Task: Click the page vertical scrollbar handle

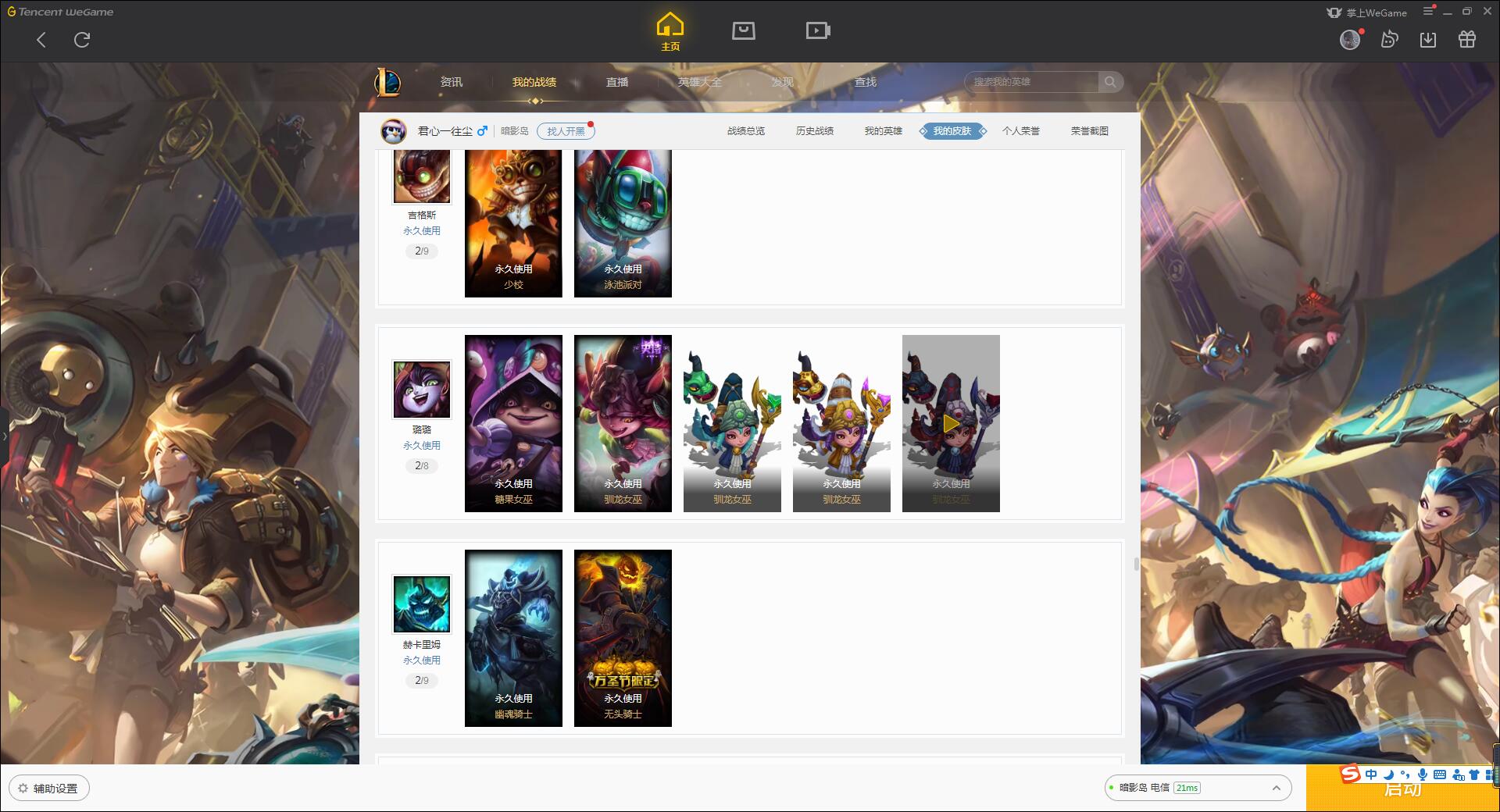Action: click(1136, 564)
